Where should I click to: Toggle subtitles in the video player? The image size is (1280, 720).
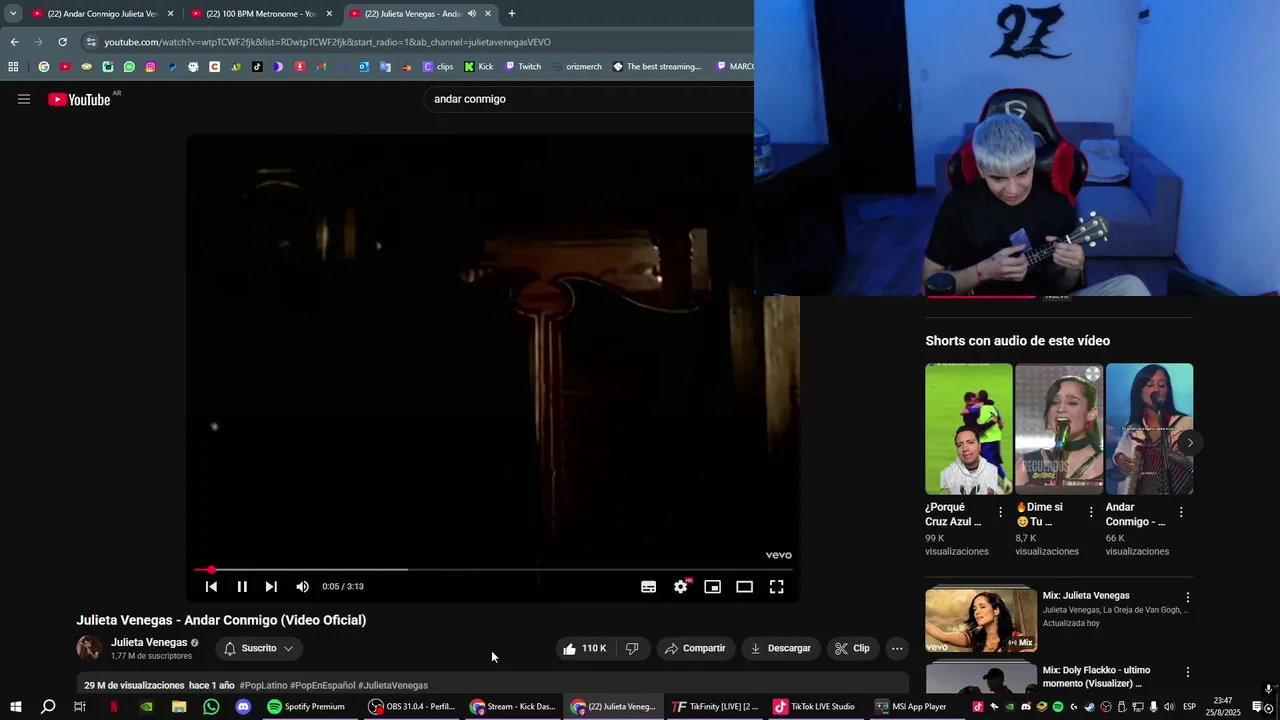coord(649,587)
